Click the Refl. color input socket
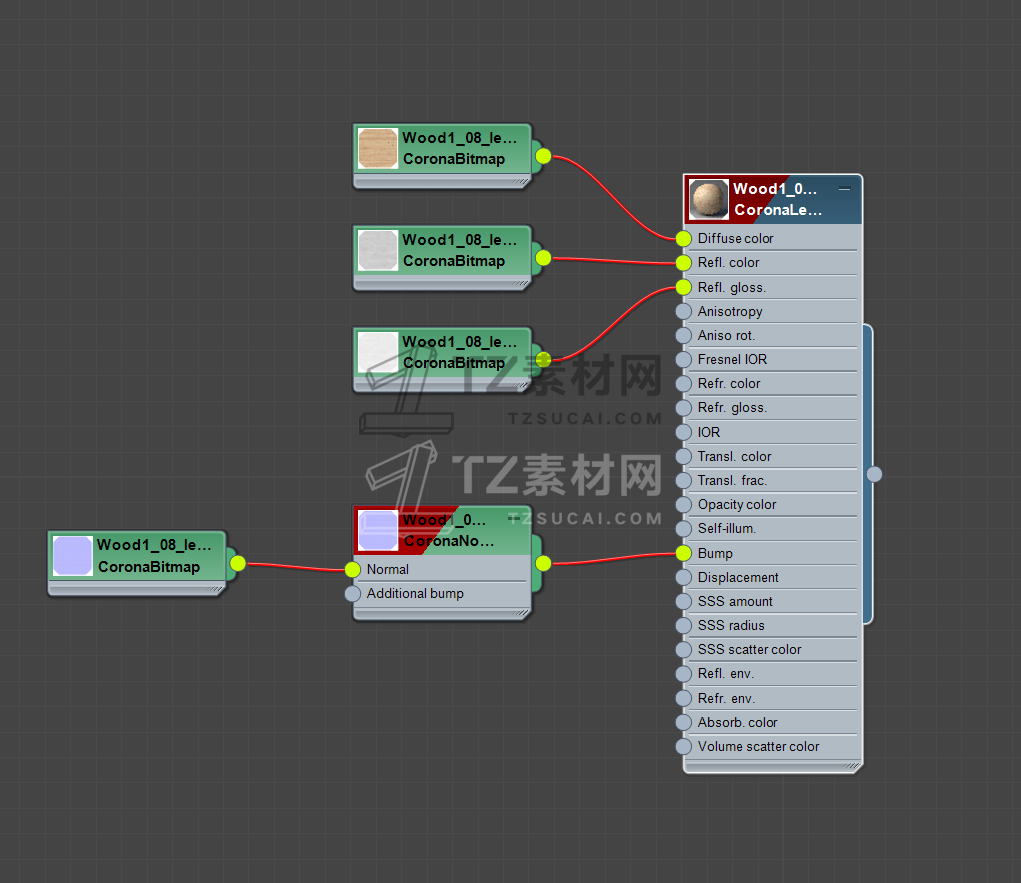 coord(683,262)
